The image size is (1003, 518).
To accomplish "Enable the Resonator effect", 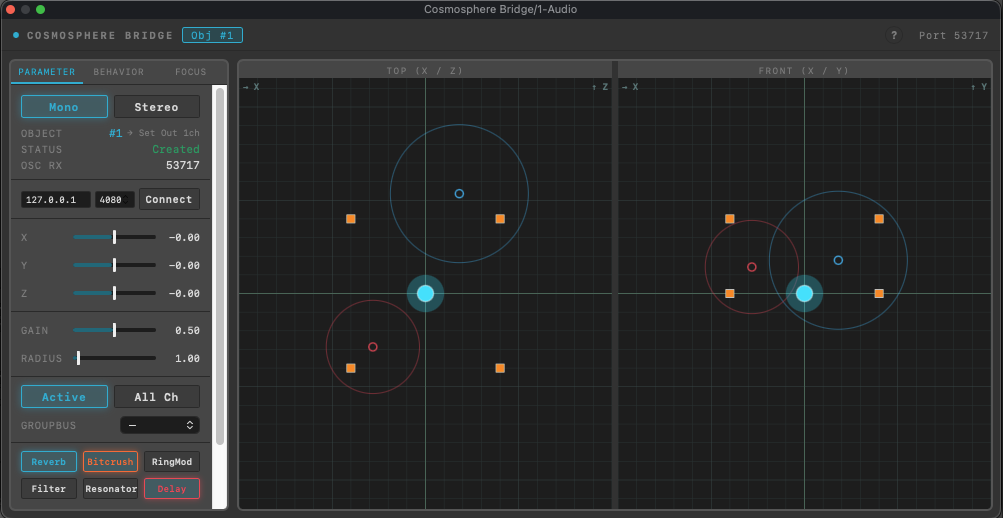I will coord(110,489).
